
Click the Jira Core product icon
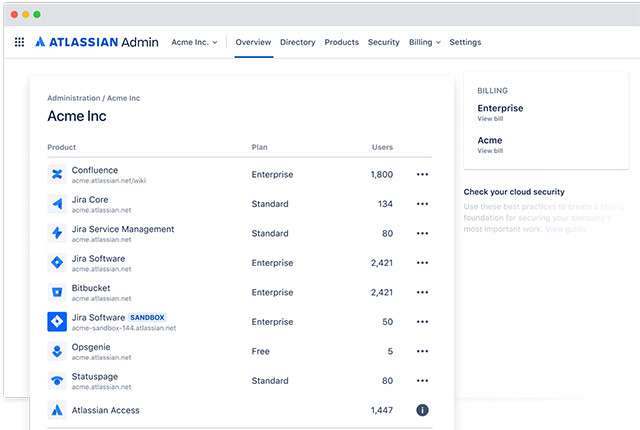point(57,204)
